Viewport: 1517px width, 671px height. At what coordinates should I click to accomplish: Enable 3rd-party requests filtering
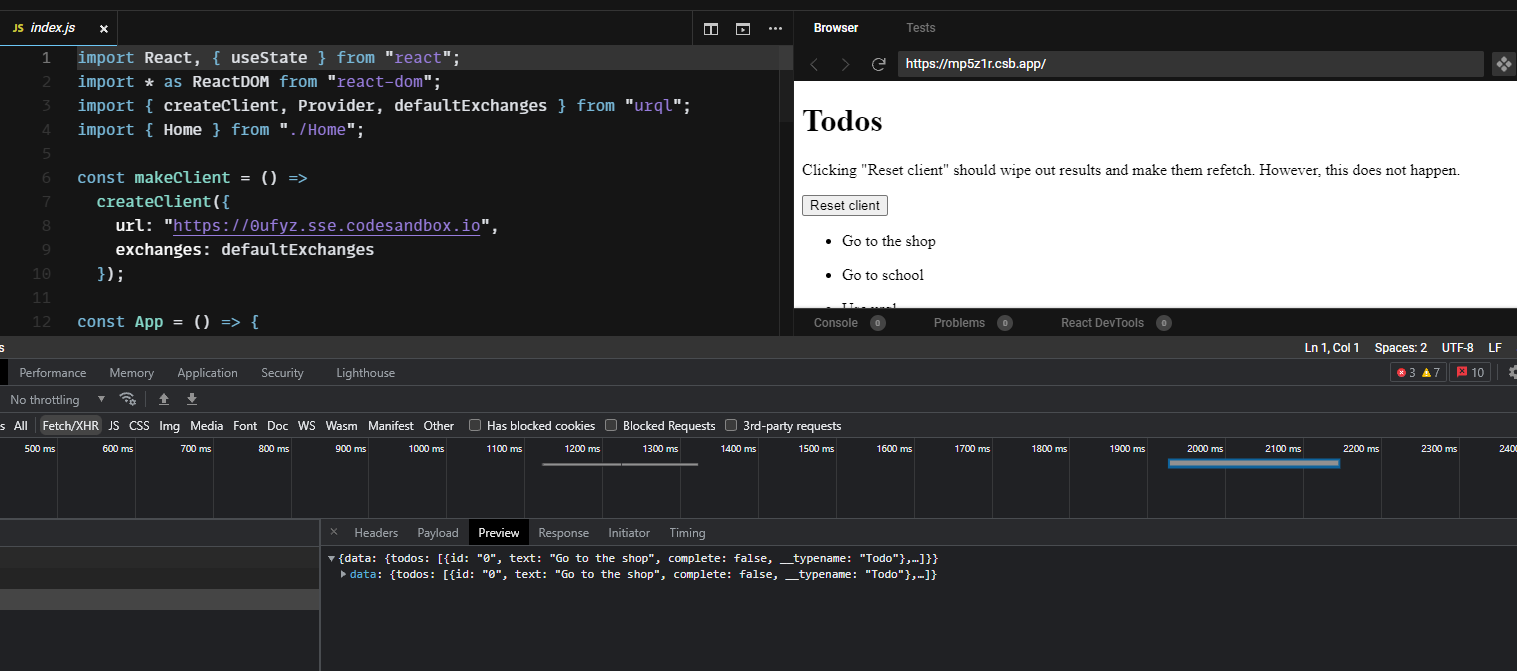pos(731,424)
